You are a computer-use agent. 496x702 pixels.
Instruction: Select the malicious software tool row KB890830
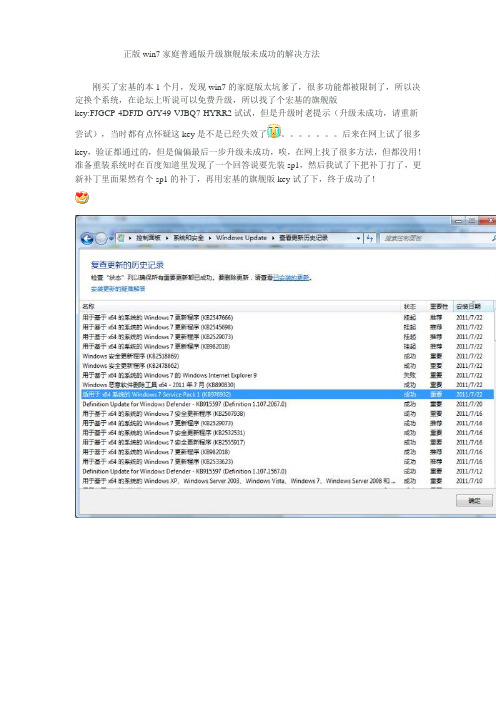click(287, 385)
